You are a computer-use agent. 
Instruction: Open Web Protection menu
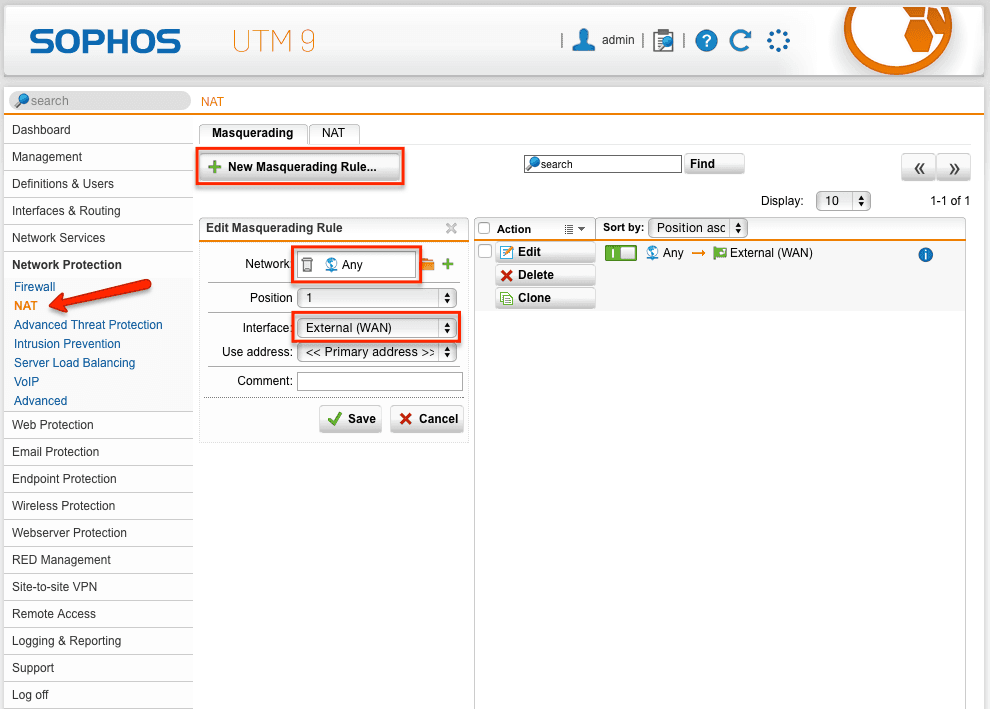(x=98, y=425)
